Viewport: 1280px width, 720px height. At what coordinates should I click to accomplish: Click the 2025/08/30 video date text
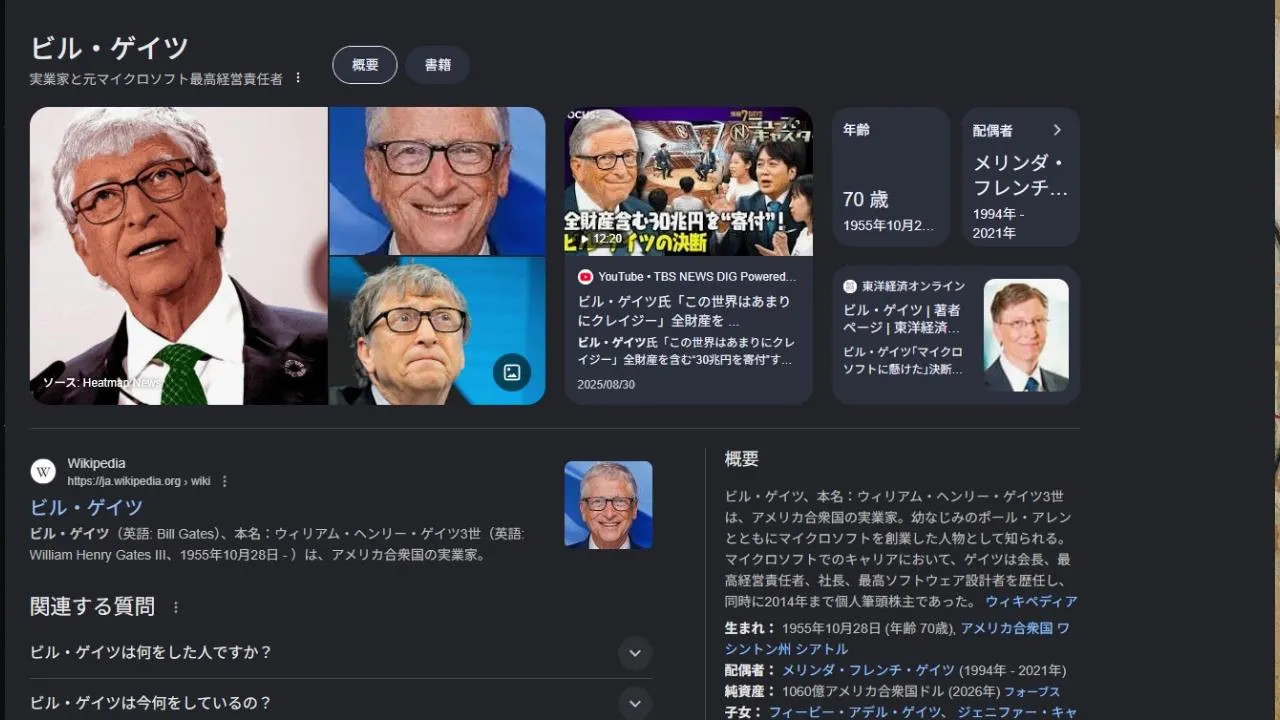(x=606, y=385)
